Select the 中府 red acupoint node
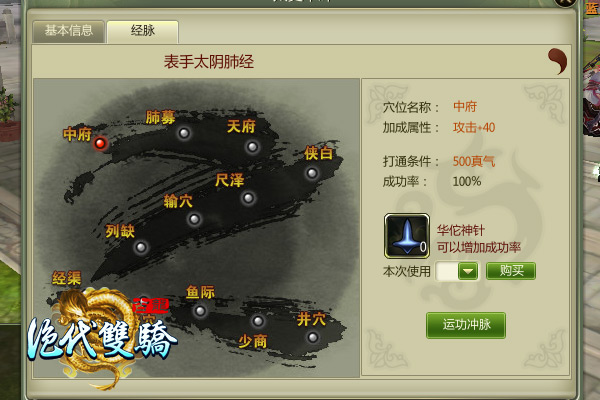Image resolution: width=600 pixels, height=400 pixels. [x=100, y=143]
